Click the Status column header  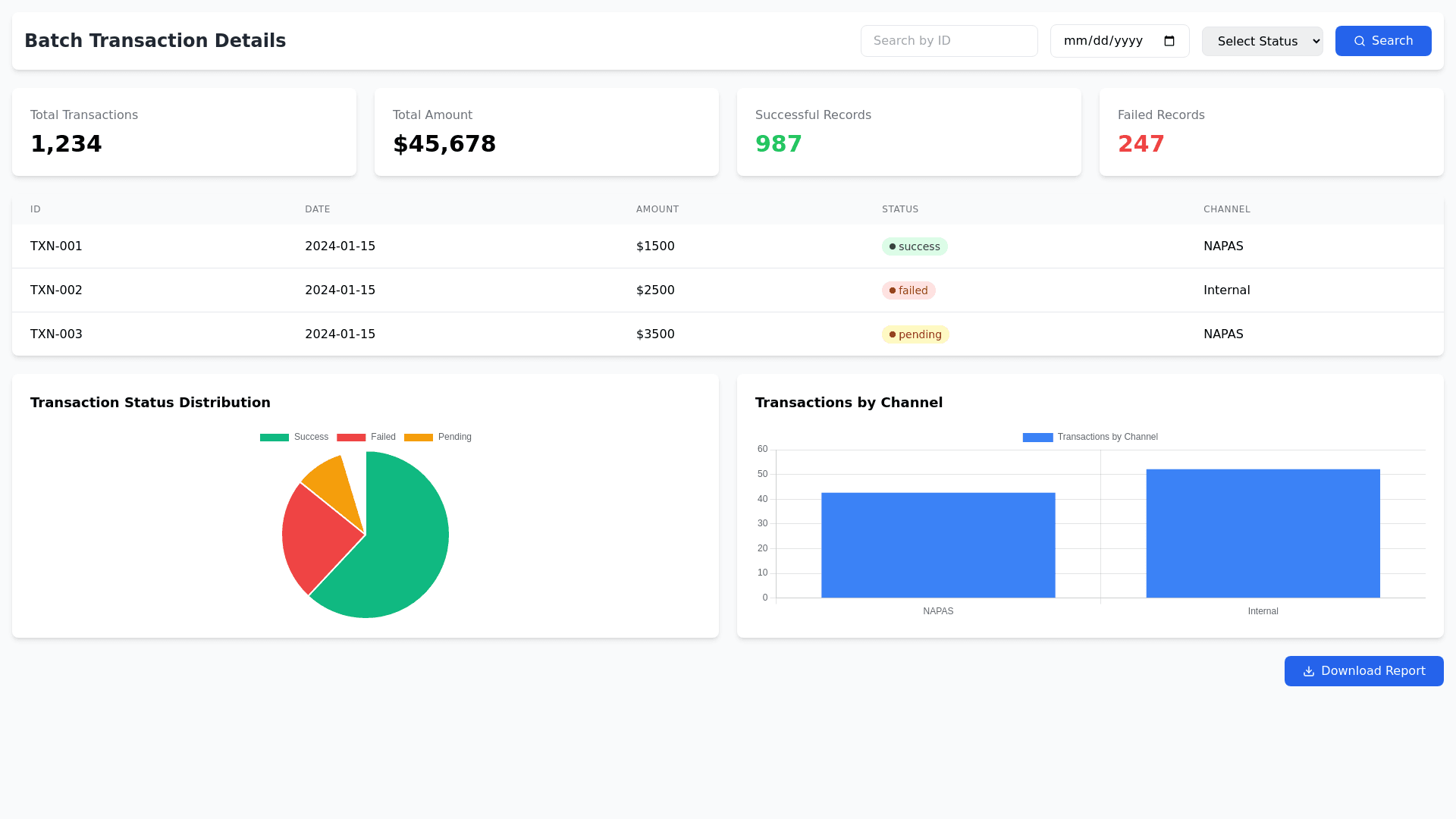coord(899,209)
